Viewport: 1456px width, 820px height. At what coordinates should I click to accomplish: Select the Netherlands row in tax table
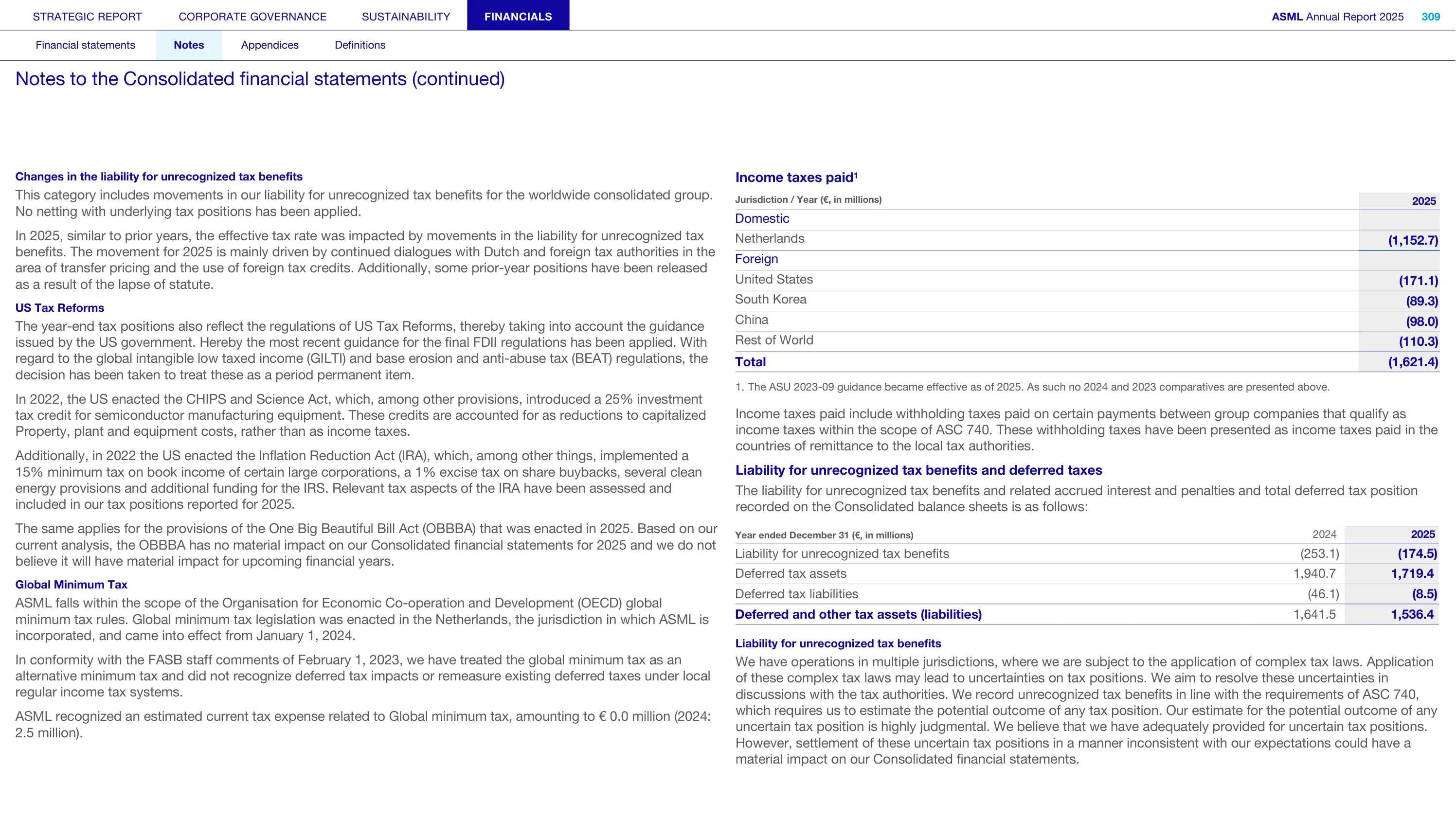point(1087,240)
